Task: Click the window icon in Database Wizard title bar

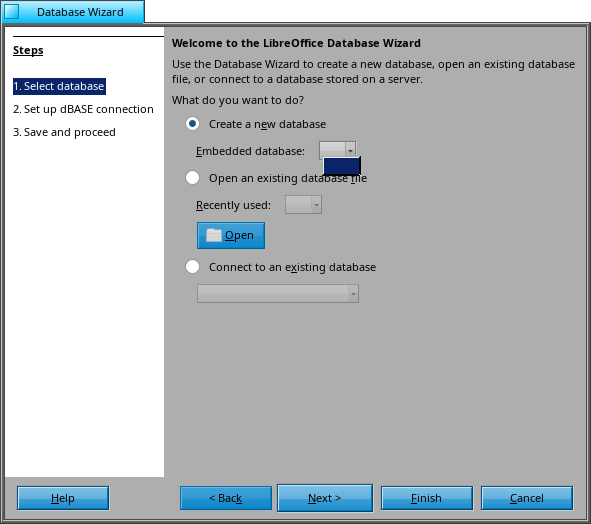Action: [x=11, y=11]
